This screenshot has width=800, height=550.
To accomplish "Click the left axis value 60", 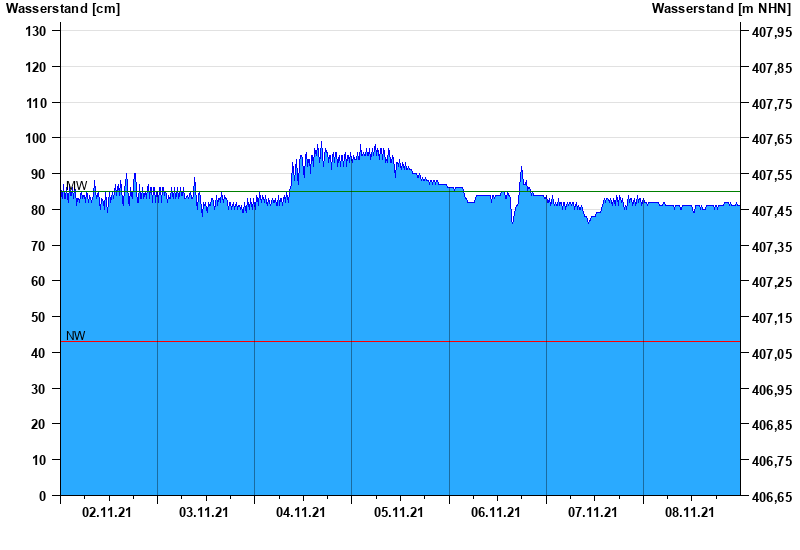I will (x=39, y=281).
